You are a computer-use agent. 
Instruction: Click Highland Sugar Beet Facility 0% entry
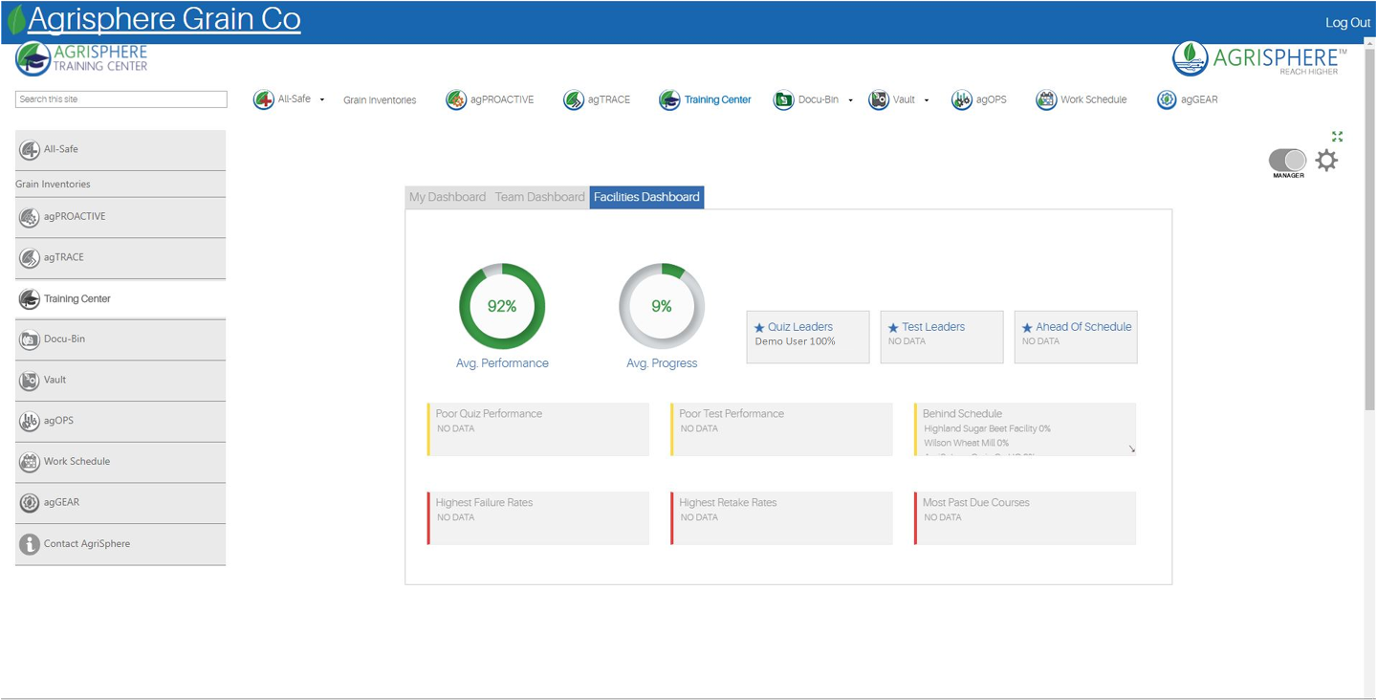[x=987, y=429]
